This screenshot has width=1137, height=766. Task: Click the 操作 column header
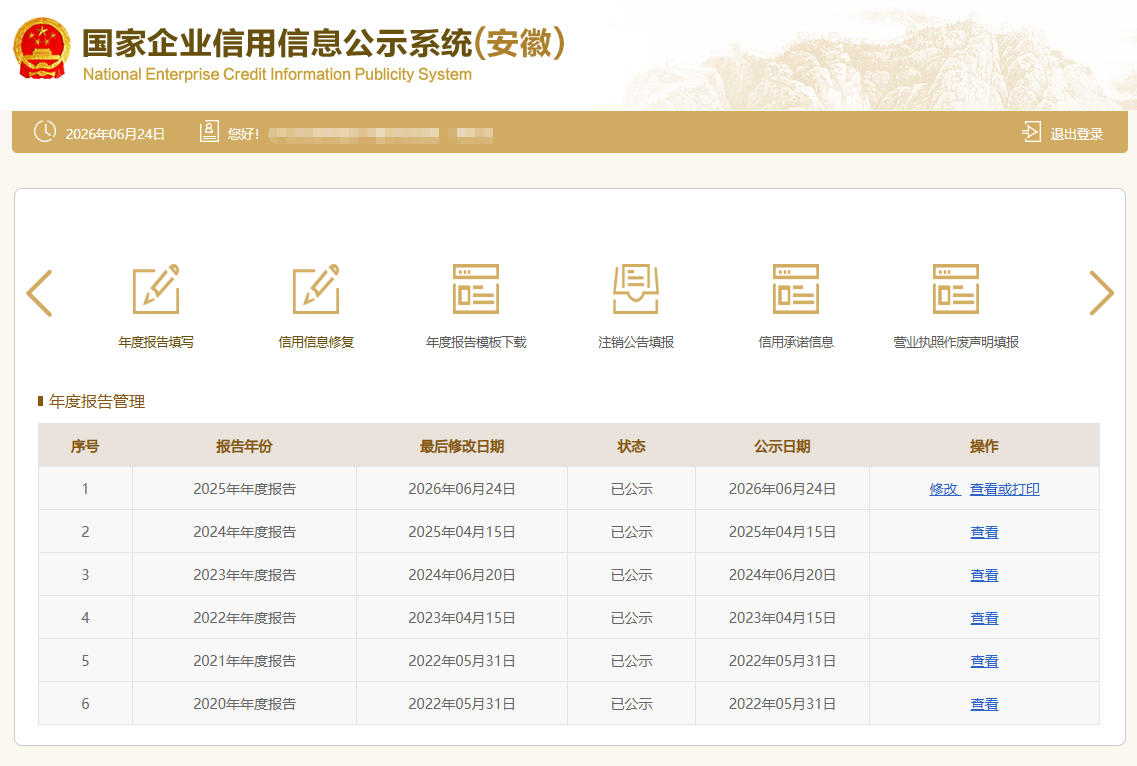984,446
